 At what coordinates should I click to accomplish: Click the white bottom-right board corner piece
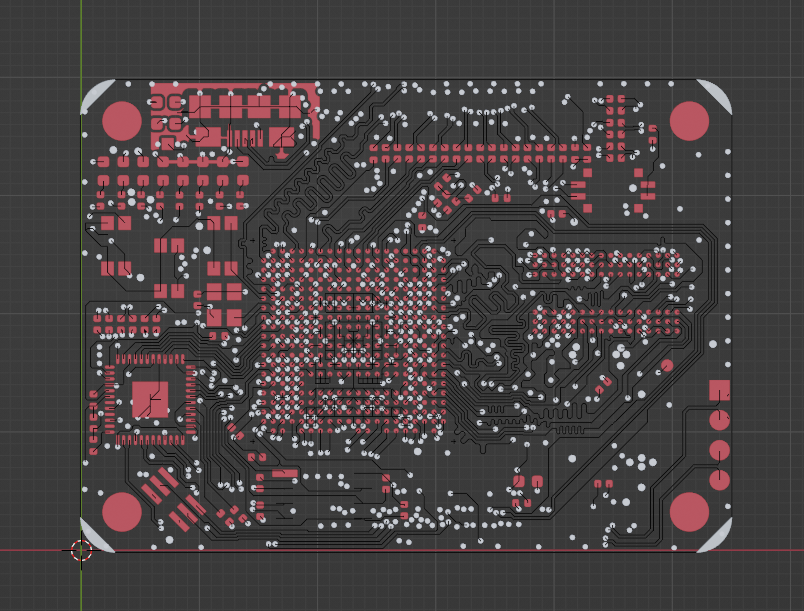718,539
